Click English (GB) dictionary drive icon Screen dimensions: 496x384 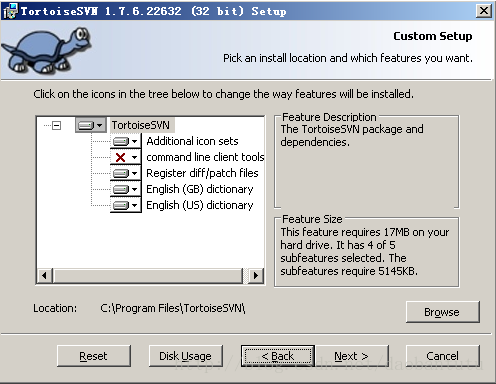(x=126, y=189)
